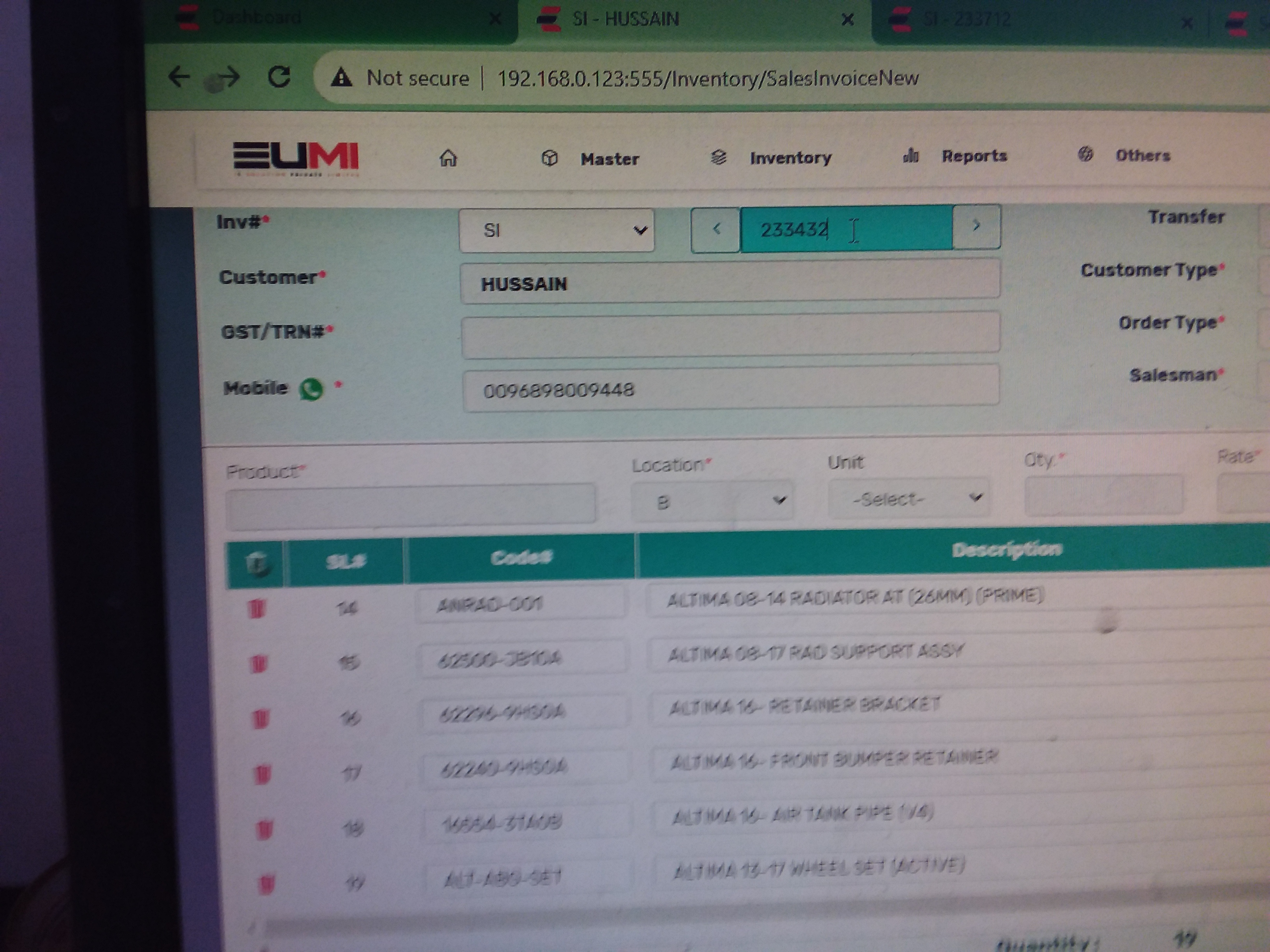The height and width of the screenshot is (952, 1270).
Task: Open the Inventory menu
Action: tap(771, 157)
